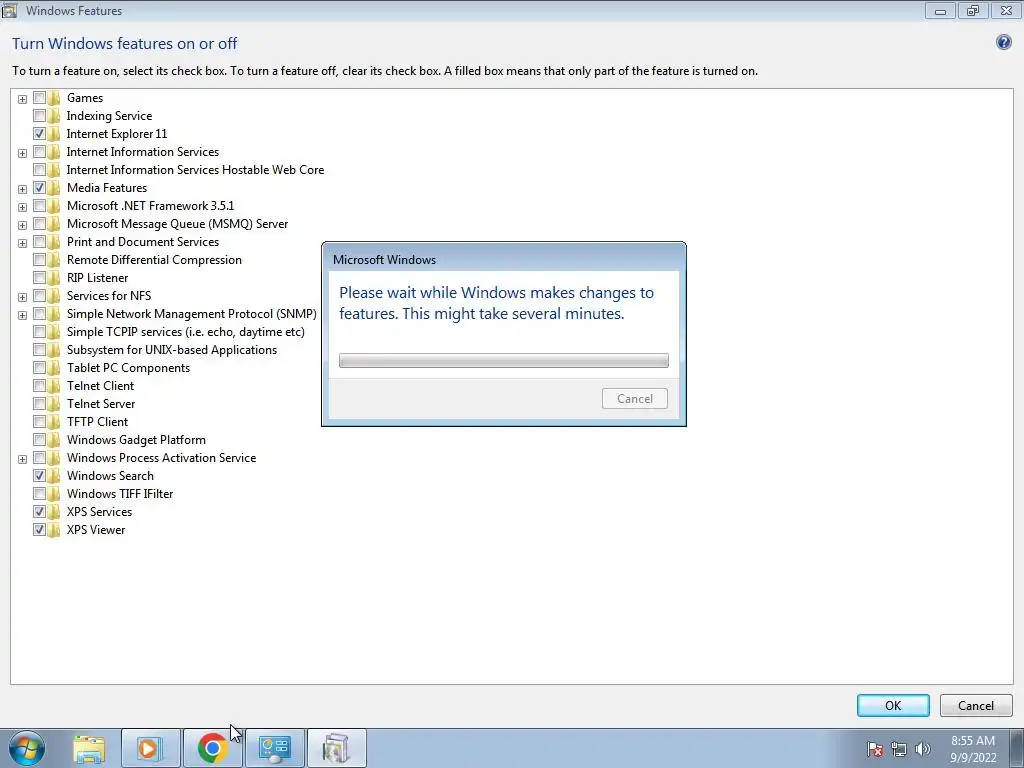The height and width of the screenshot is (768, 1024).
Task: Uncheck the XPS Viewer checkbox
Action: coord(39,530)
